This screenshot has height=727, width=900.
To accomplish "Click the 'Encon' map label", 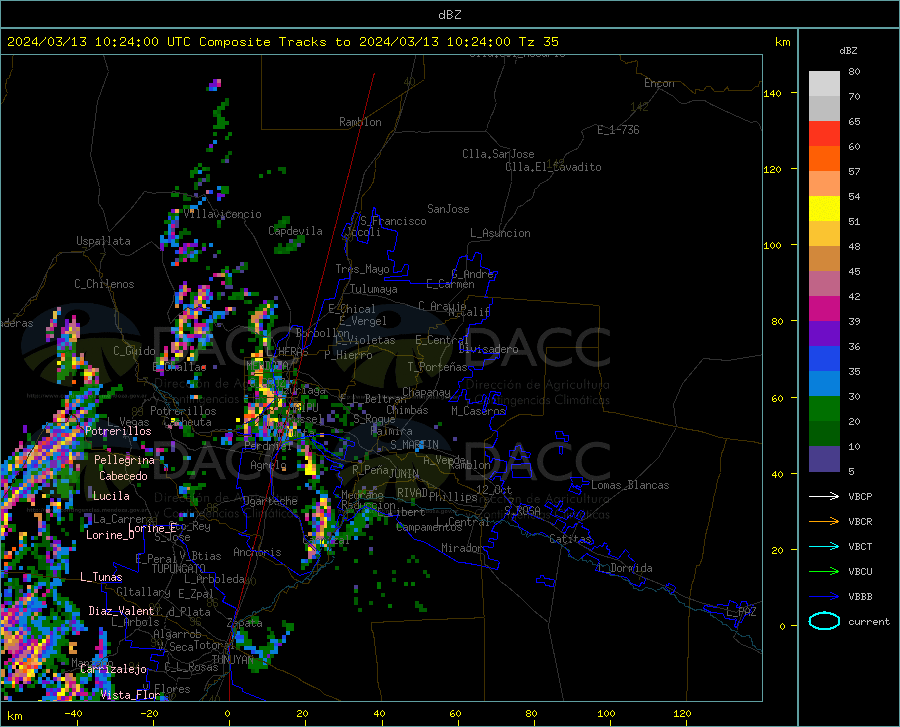I will coord(659,83).
